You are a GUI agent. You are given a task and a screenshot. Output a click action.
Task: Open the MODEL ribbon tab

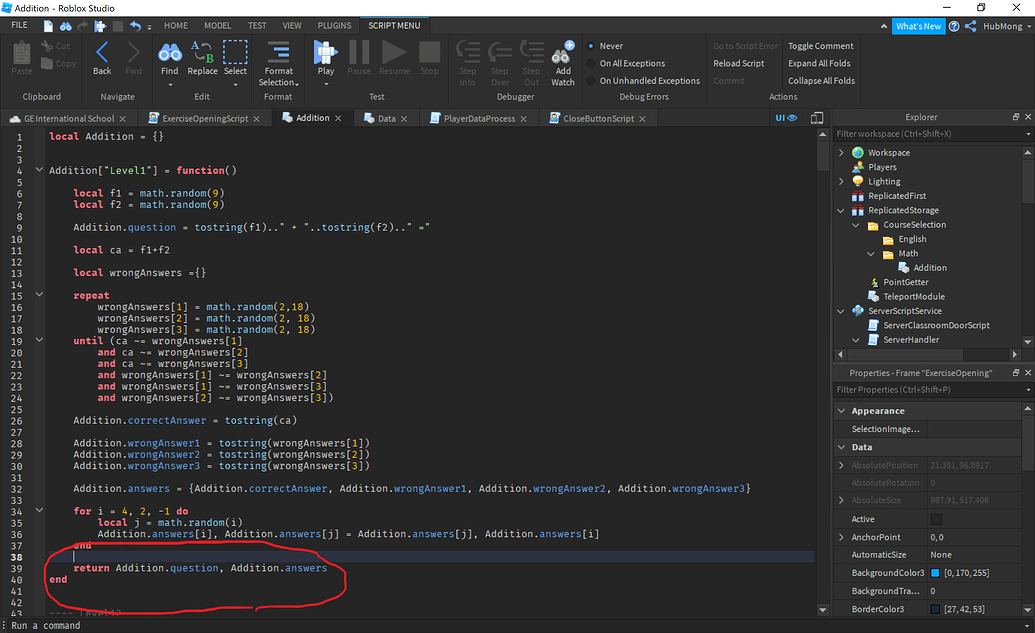pos(217,26)
